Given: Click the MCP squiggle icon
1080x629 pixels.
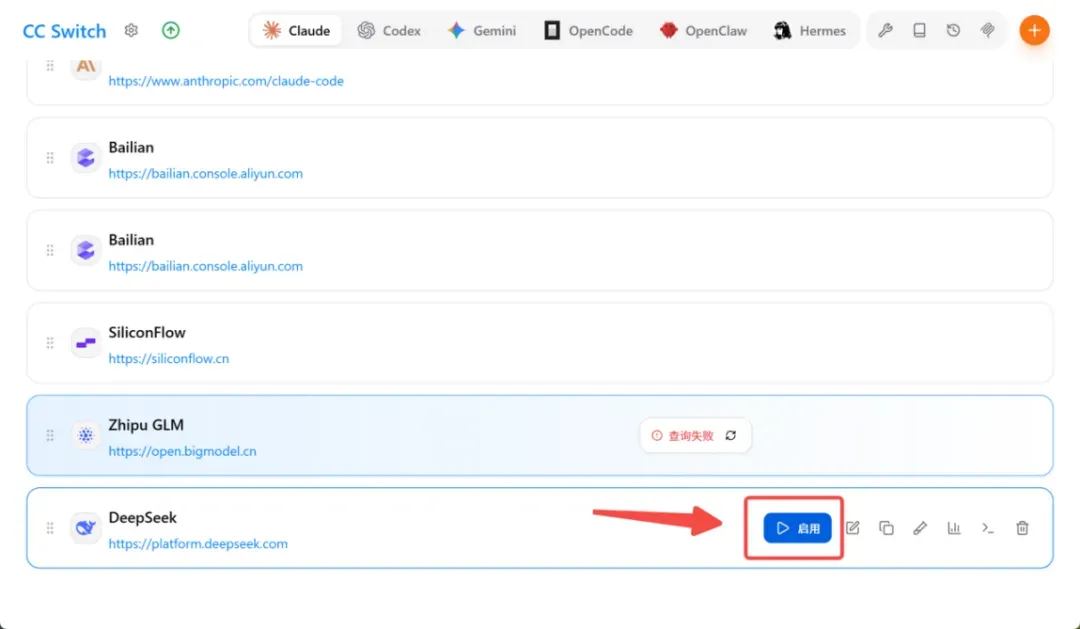Looking at the screenshot, I should pos(988,30).
